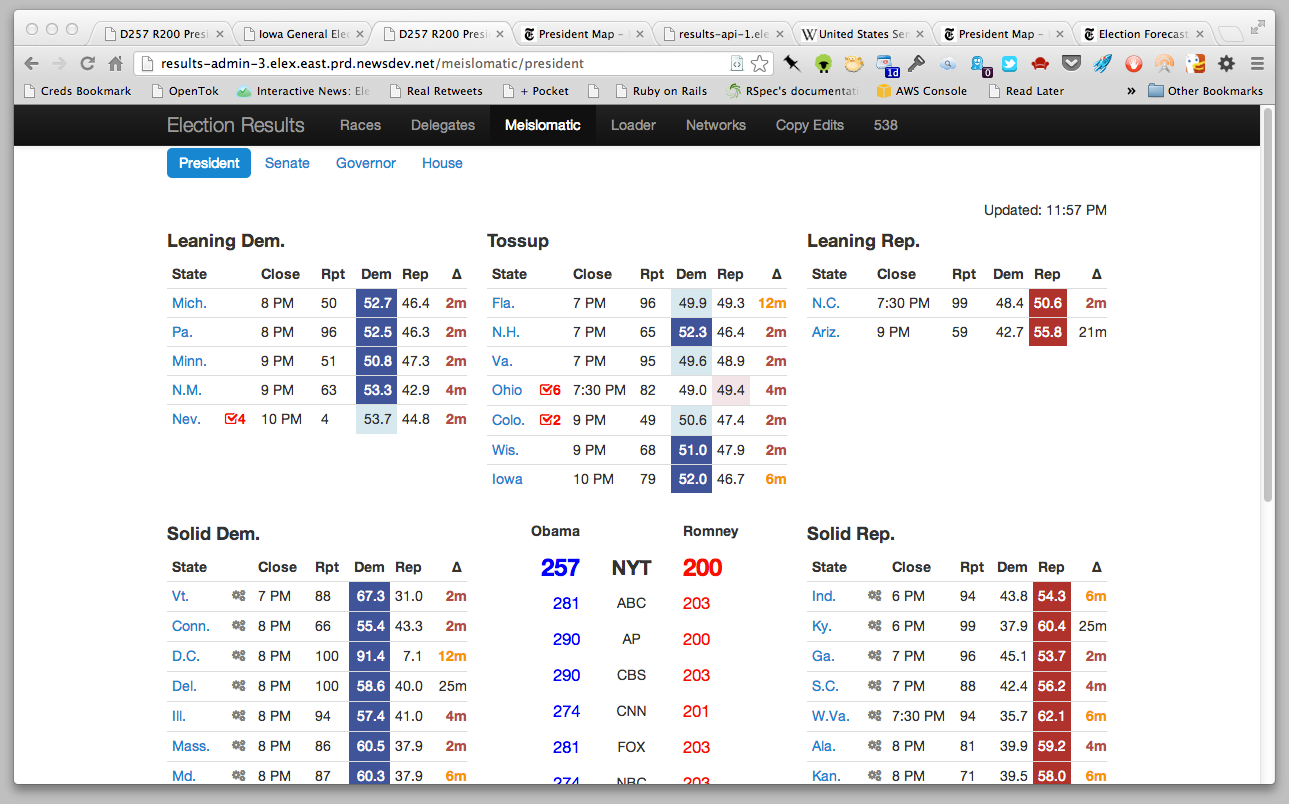Click Michigan's blue 52.7 Dem cell
Viewport: 1289px width, 804px height.
tap(375, 303)
